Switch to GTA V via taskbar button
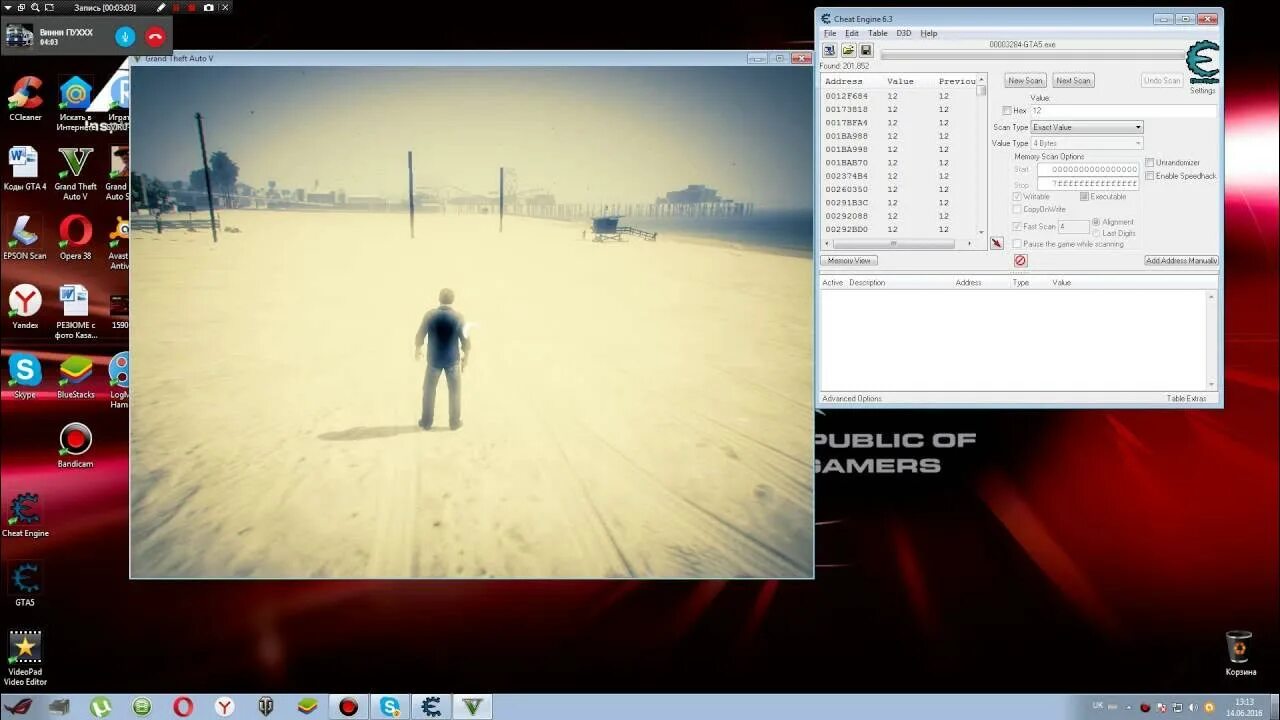The height and width of the screenshot is (720, 1280). [472, 707]
